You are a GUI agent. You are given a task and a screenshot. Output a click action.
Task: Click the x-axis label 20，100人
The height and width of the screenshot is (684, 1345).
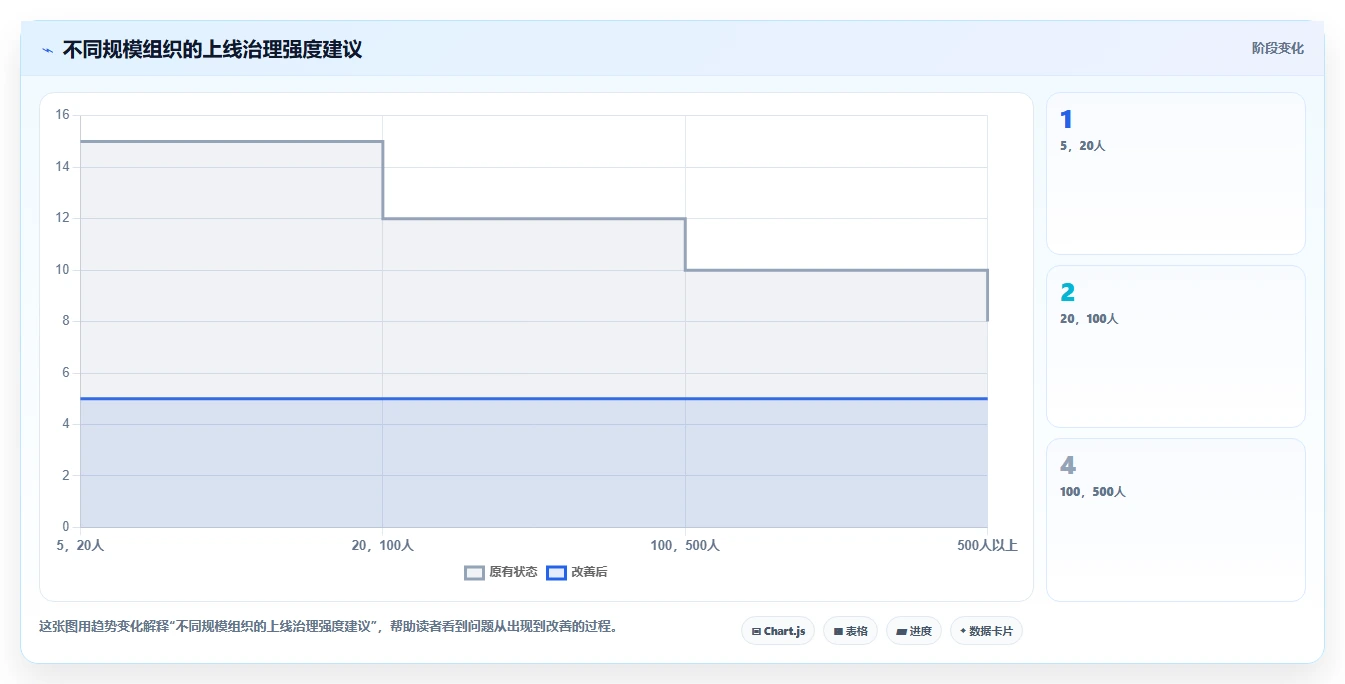point(382,545)
